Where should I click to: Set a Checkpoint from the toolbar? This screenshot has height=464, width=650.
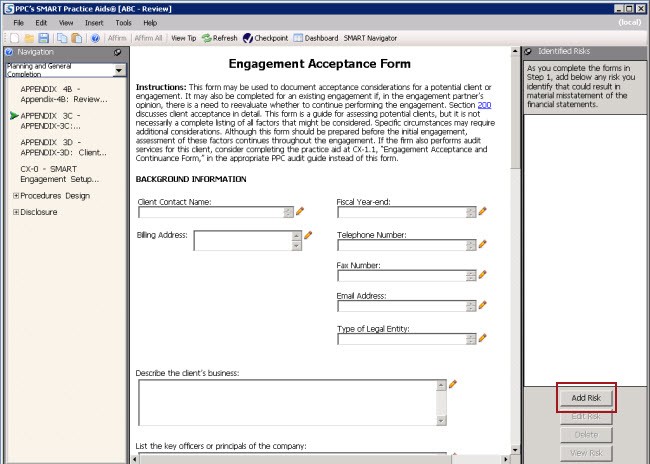click(265, 38)
